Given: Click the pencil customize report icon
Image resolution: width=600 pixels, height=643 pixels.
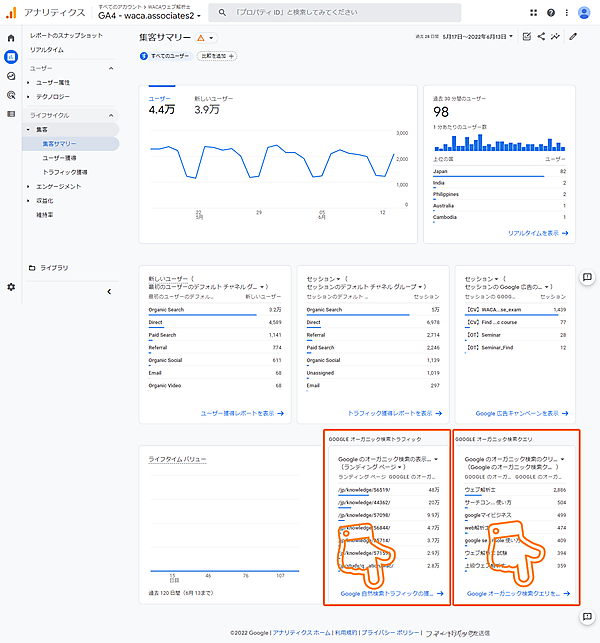Looking at the screenshot, I should (573, 37).
